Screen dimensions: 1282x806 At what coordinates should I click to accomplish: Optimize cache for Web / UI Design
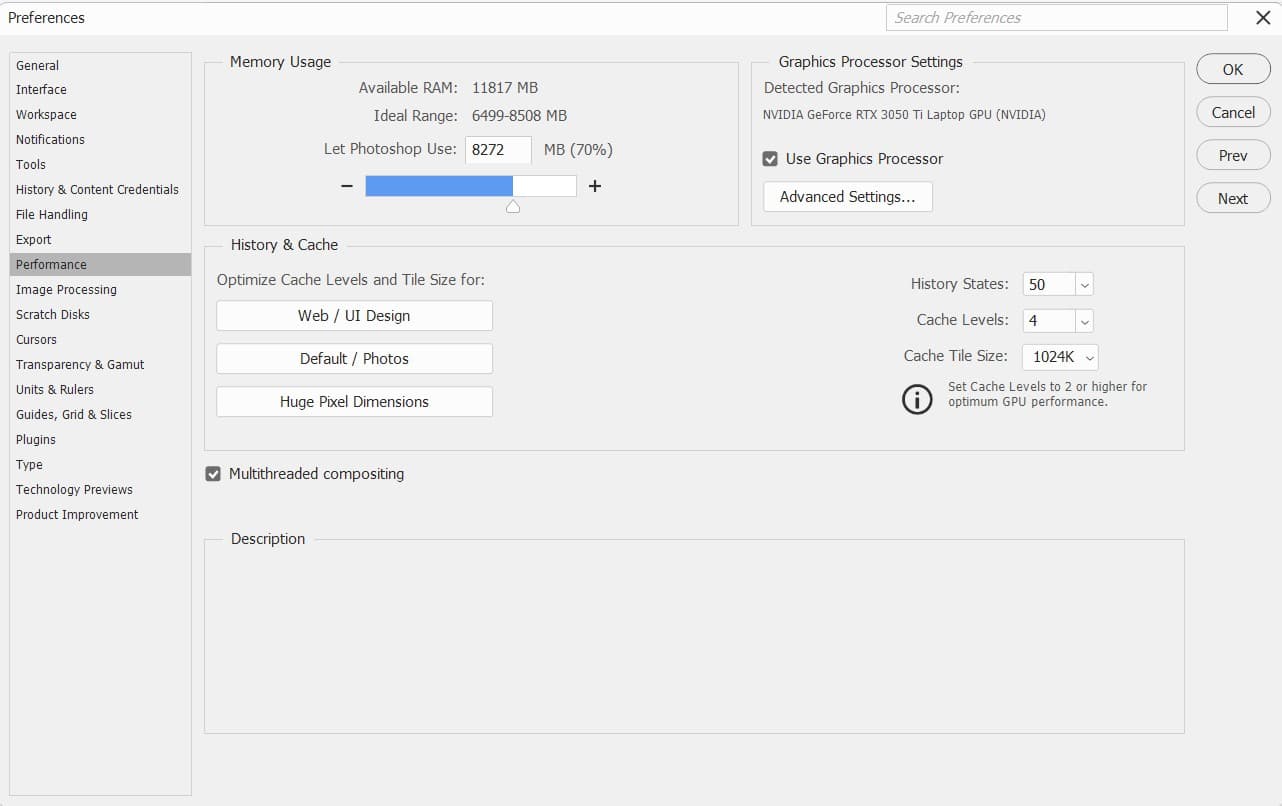354,315
